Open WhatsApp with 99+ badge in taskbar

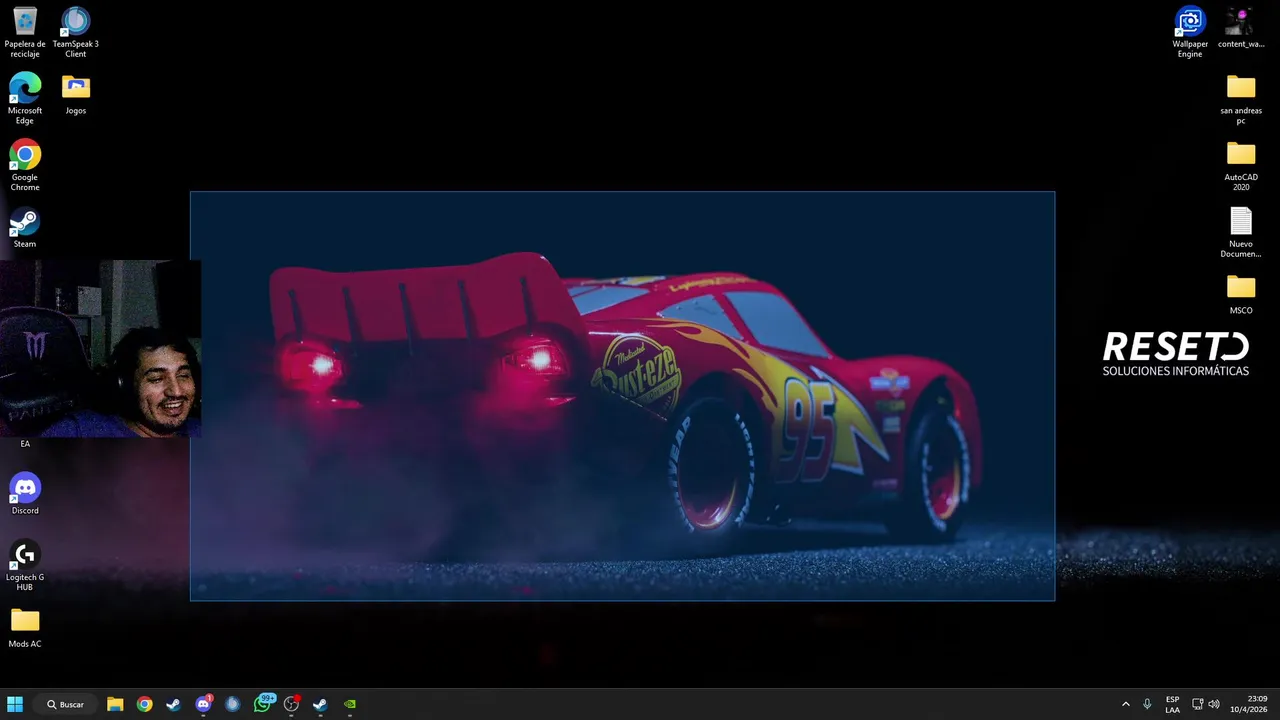[263, 704]
